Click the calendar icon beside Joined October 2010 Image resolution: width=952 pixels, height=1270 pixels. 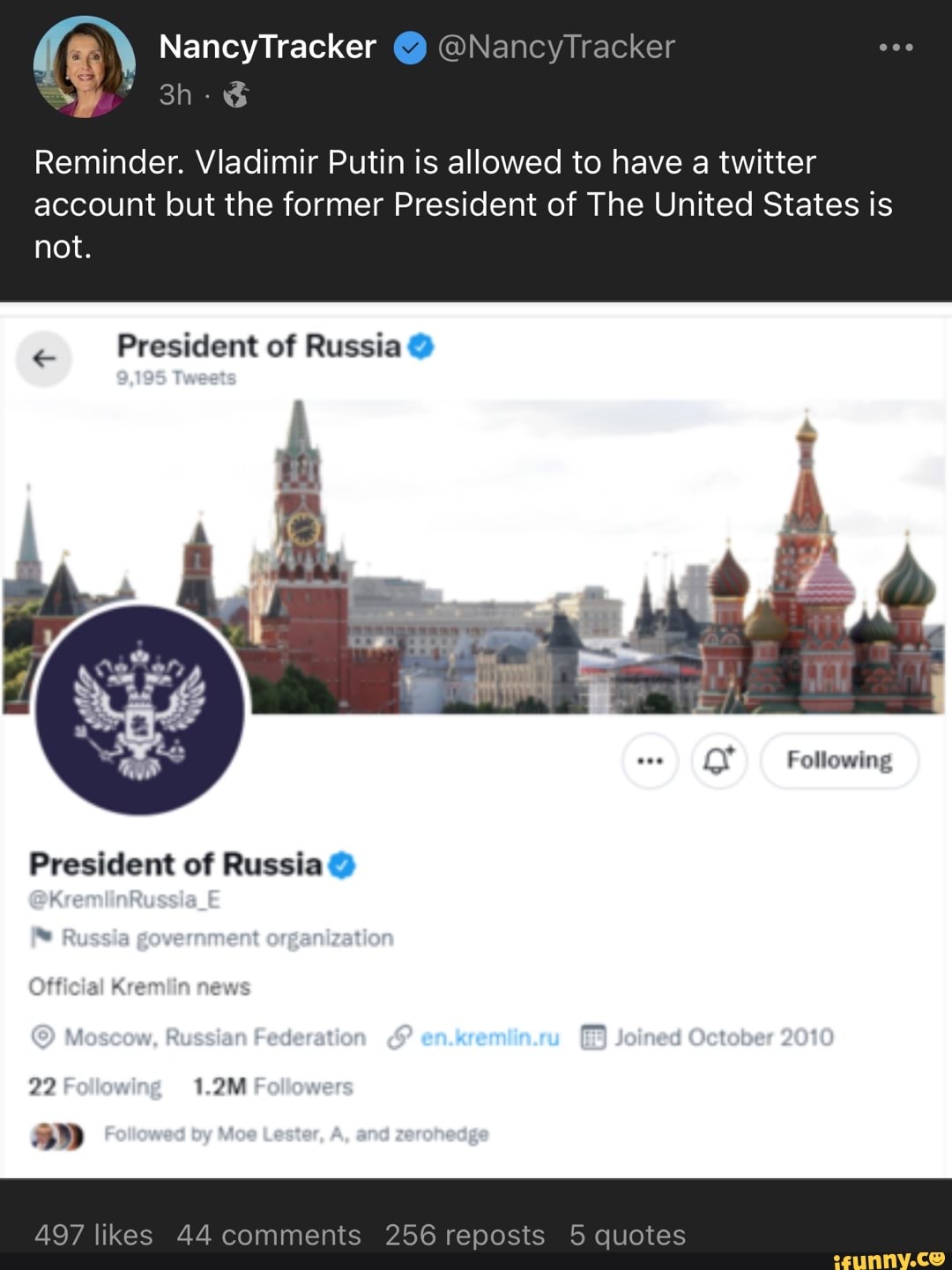pos(592,1037)
